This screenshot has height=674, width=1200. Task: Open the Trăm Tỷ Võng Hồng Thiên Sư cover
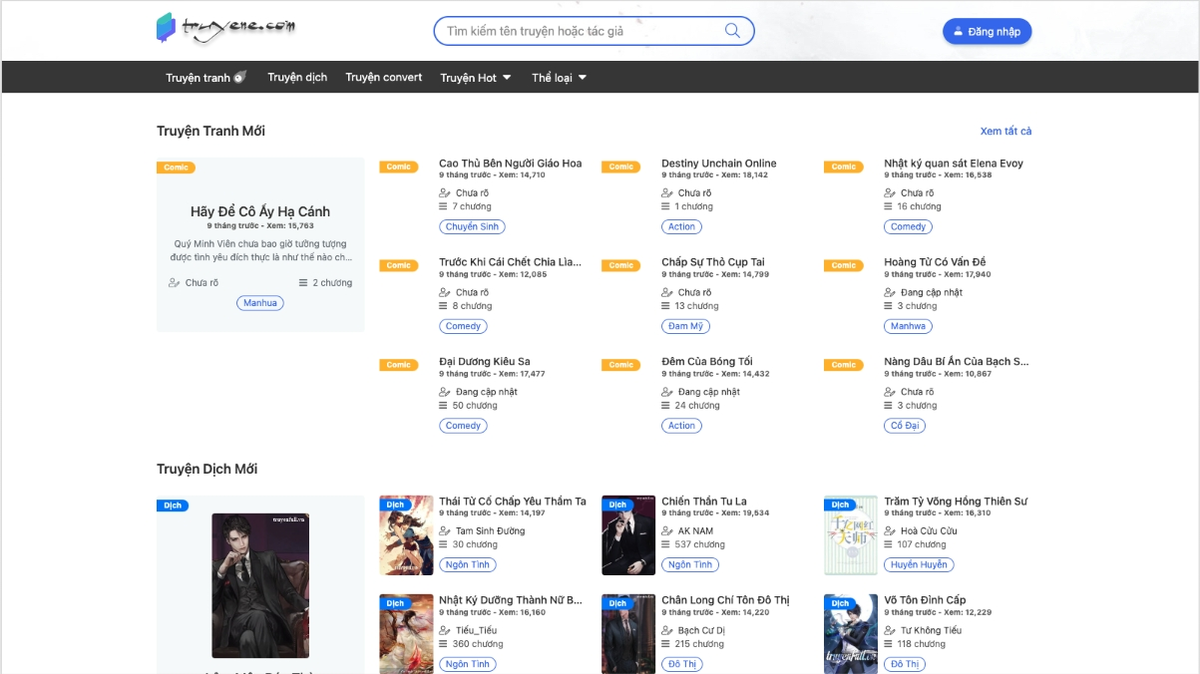click(x=851, y=535)
